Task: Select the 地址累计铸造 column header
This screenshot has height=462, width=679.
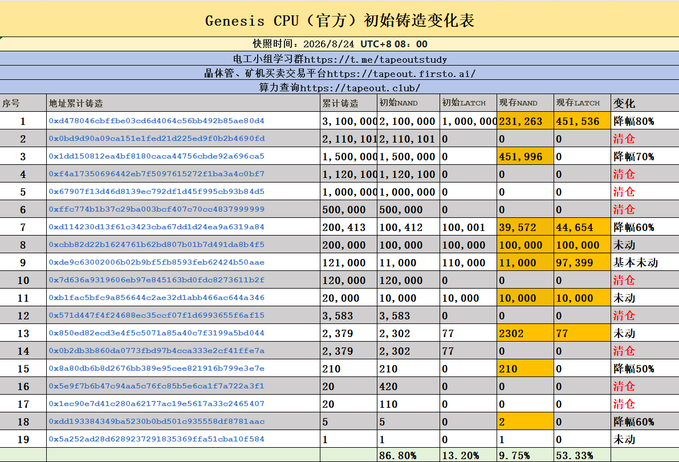Action: tap(184, 103)
